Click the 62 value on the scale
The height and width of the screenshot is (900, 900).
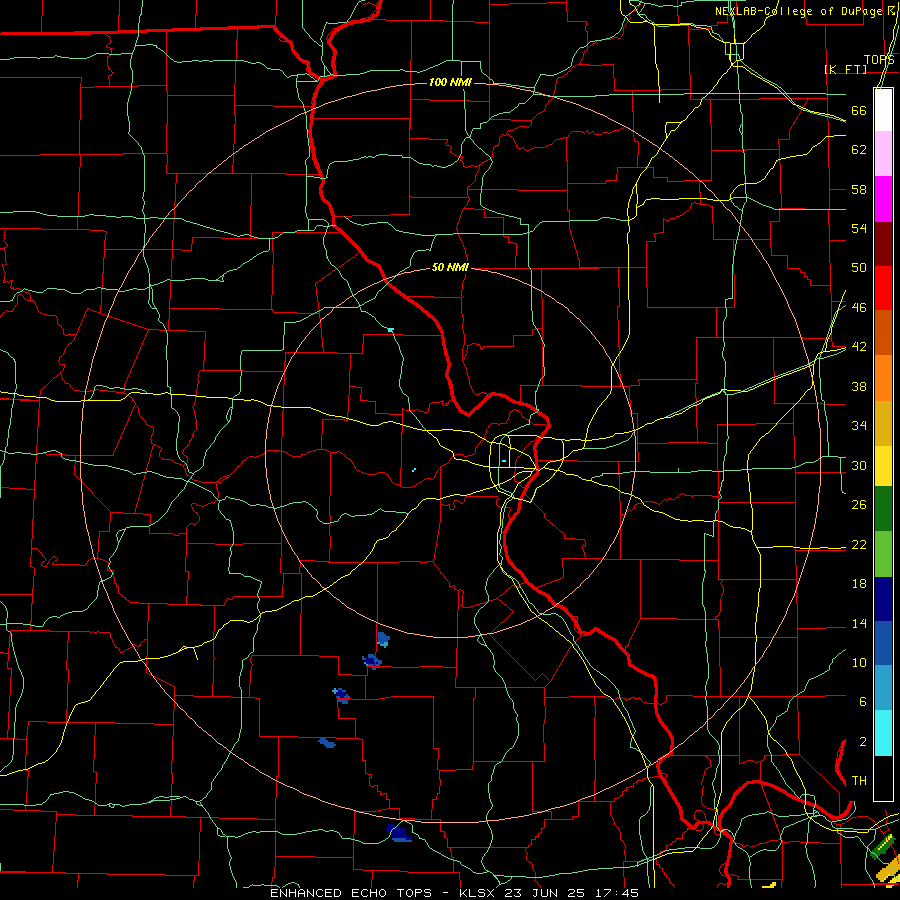pyautogui.click(x=859, y=150)
